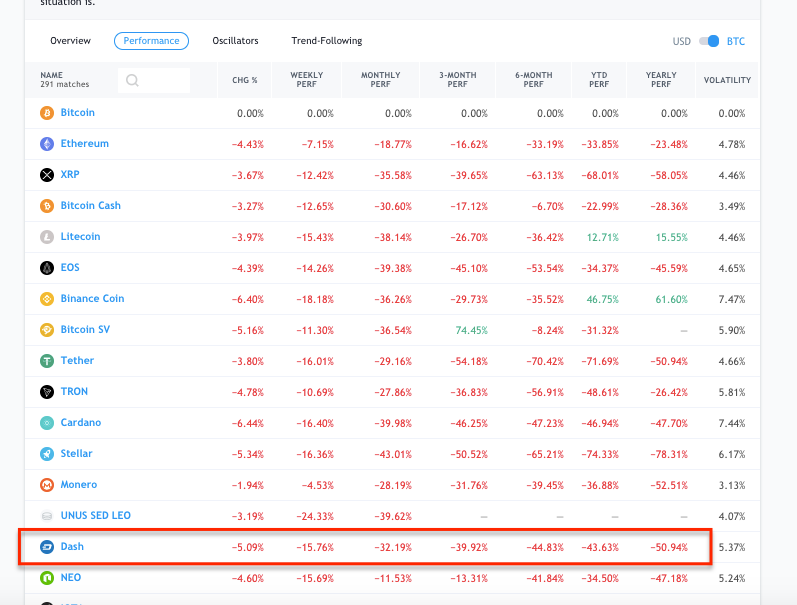This screenshot has width=797, height=605.
Task: Select the USD currency label
Action: 682,42
